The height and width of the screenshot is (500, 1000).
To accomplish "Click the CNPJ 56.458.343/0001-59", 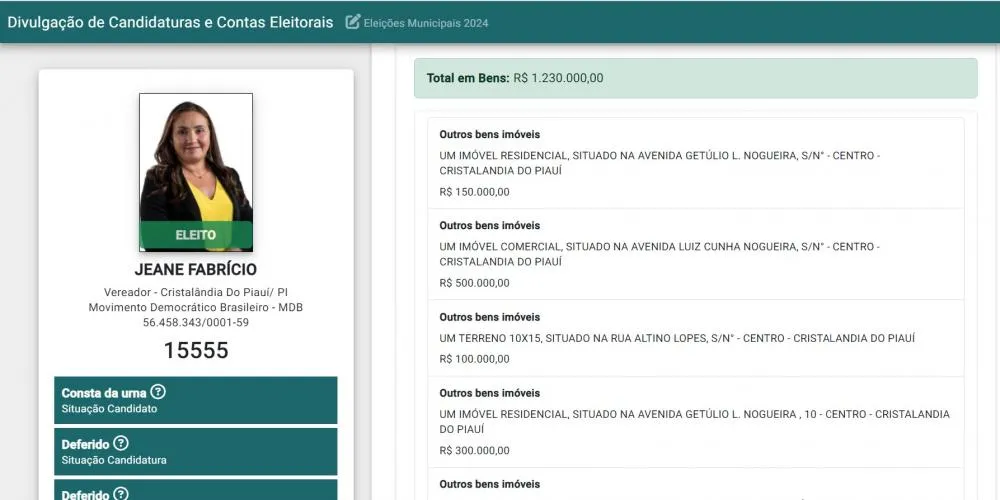I will coord(196,323).
